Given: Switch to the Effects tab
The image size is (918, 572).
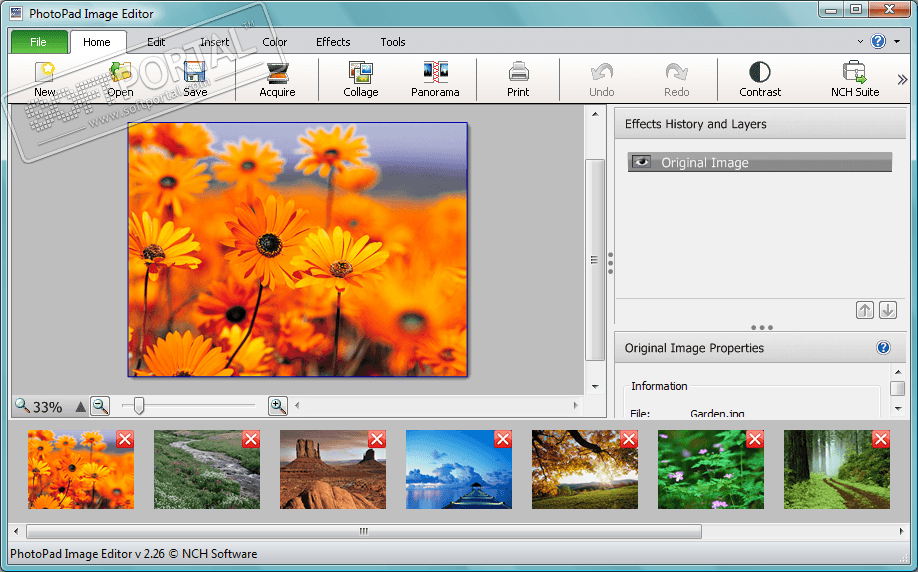Looking at the screenshot, I should pos(333,42).
